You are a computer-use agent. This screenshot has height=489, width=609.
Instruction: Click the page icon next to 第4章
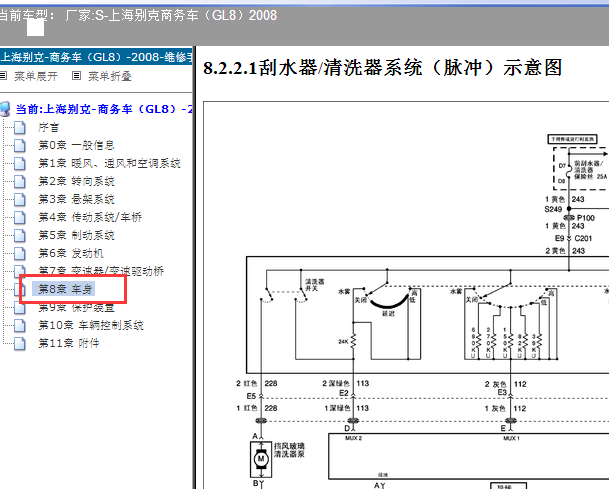pos(20,218)
